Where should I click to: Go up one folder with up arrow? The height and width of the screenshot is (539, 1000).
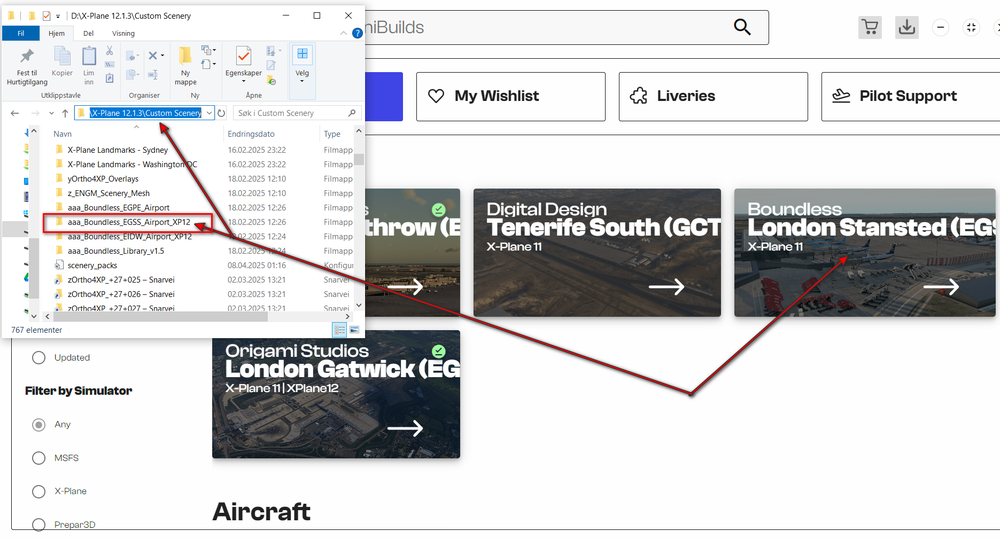click(x=65, y=113)
